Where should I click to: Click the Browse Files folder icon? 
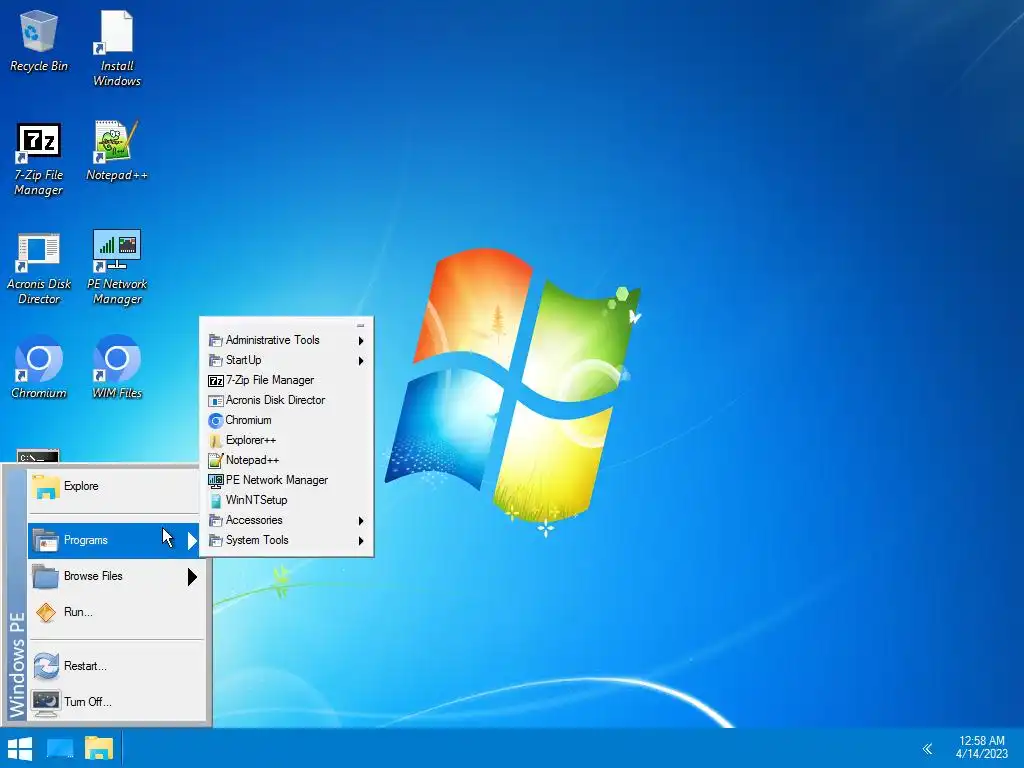point(46,577)
